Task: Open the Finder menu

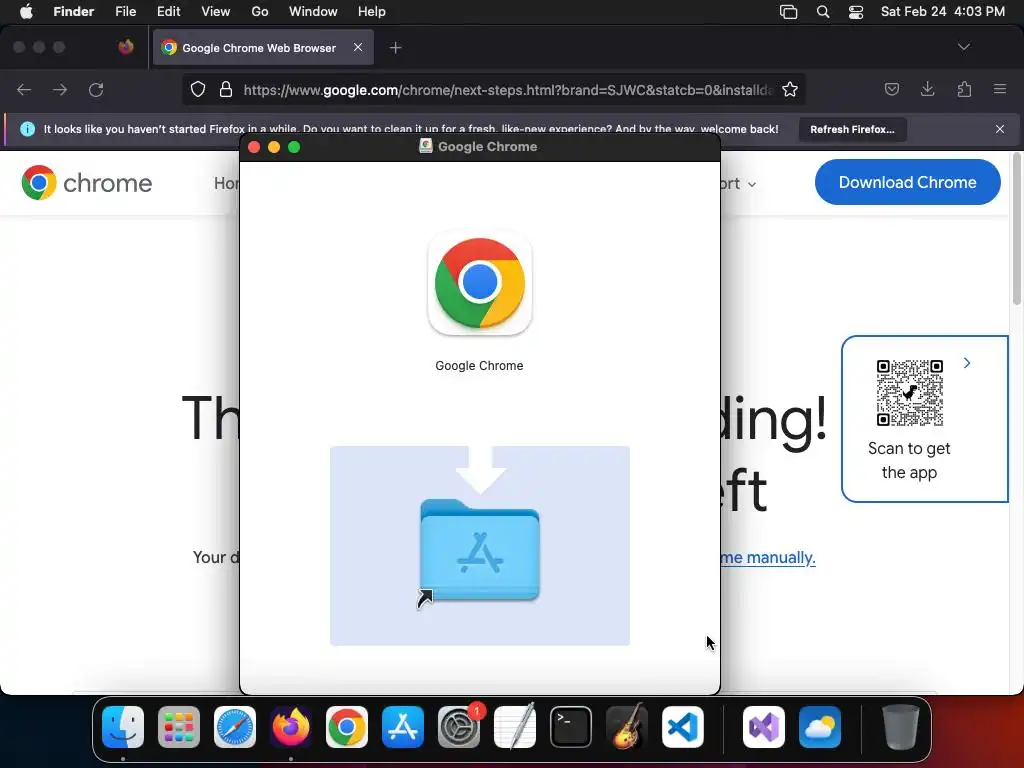Action: pyautogui.click(x=74, y=12)
